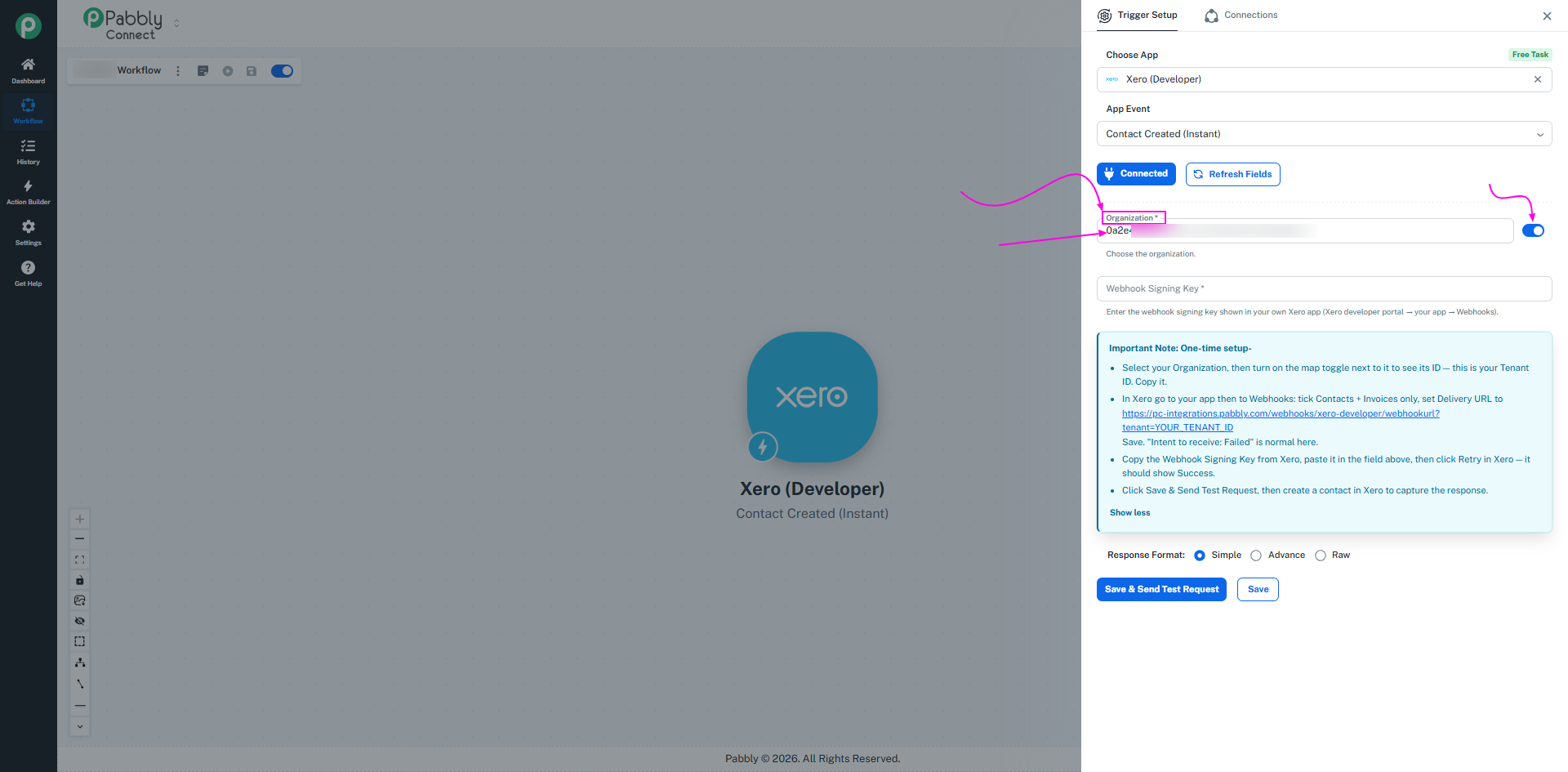Zoom out on the workflow canvas
Screen dimensions: 1568x772
tap(80, 539)
